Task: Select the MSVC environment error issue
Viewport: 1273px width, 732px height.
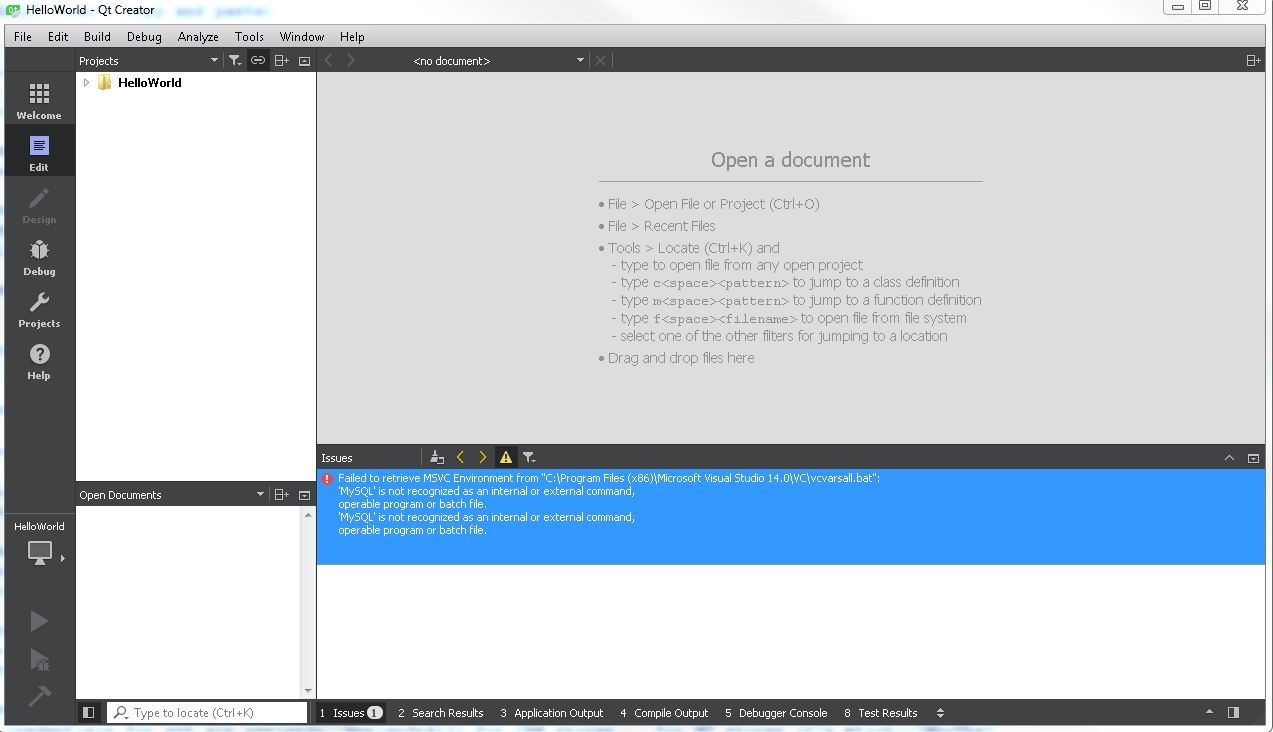Action: coord(791,517)
